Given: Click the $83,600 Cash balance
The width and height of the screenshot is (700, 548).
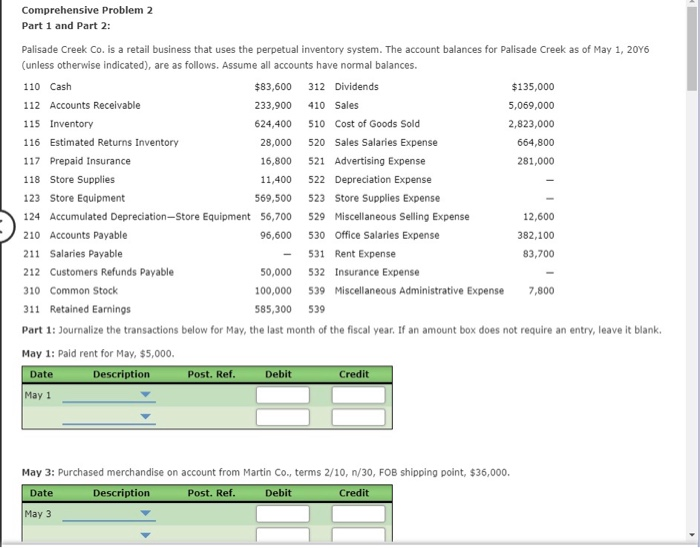Looking at the screenshot, I should click(273, 87).
